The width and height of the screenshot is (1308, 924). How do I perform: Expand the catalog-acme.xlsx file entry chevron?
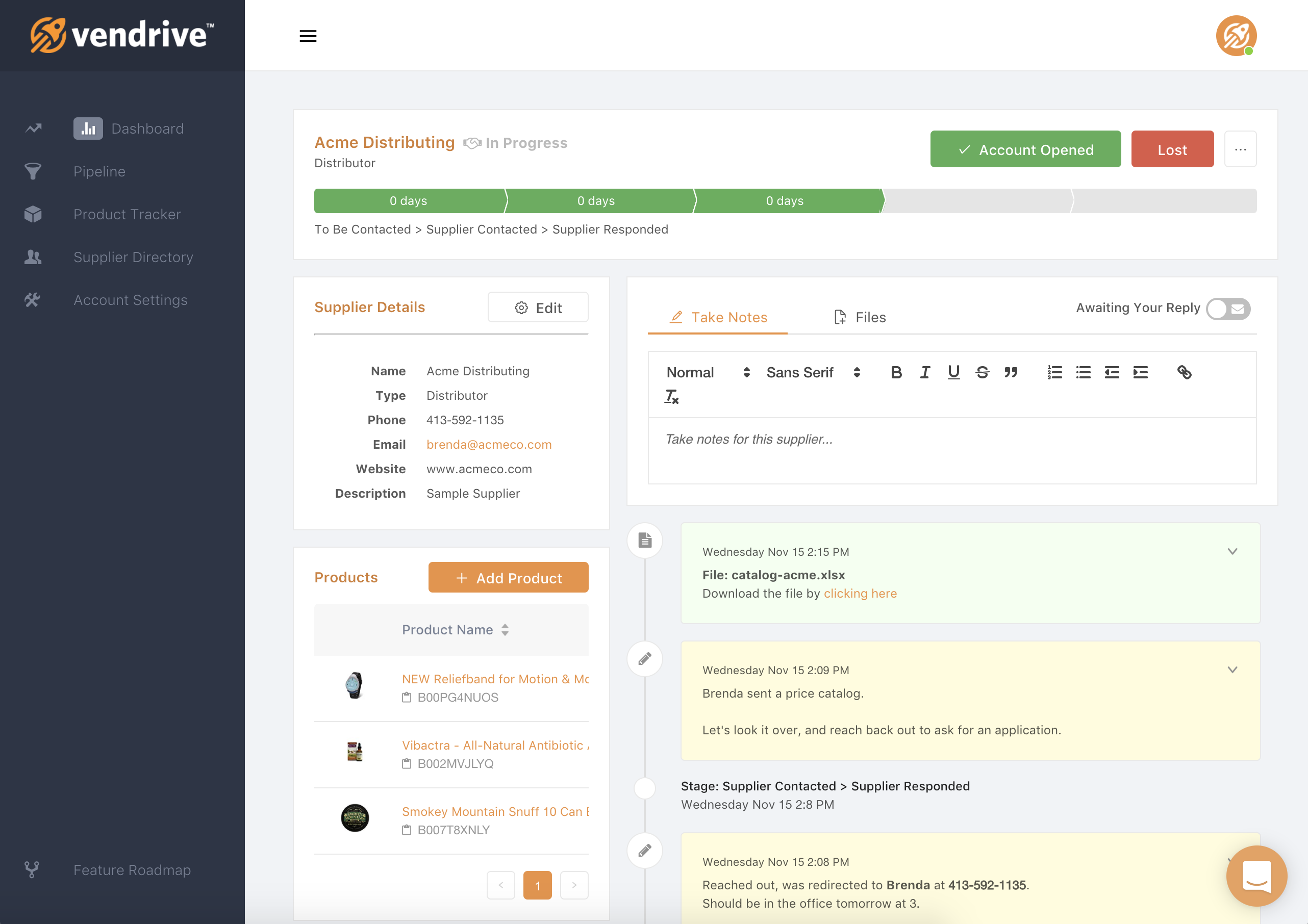(x=1232, y=551)
